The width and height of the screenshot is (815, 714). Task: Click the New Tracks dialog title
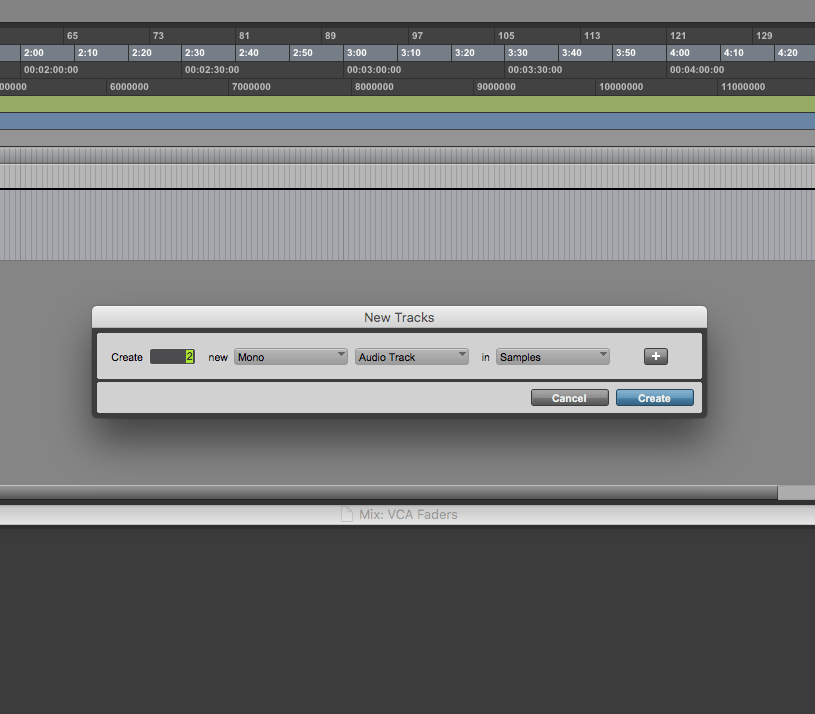pos(399,318)
